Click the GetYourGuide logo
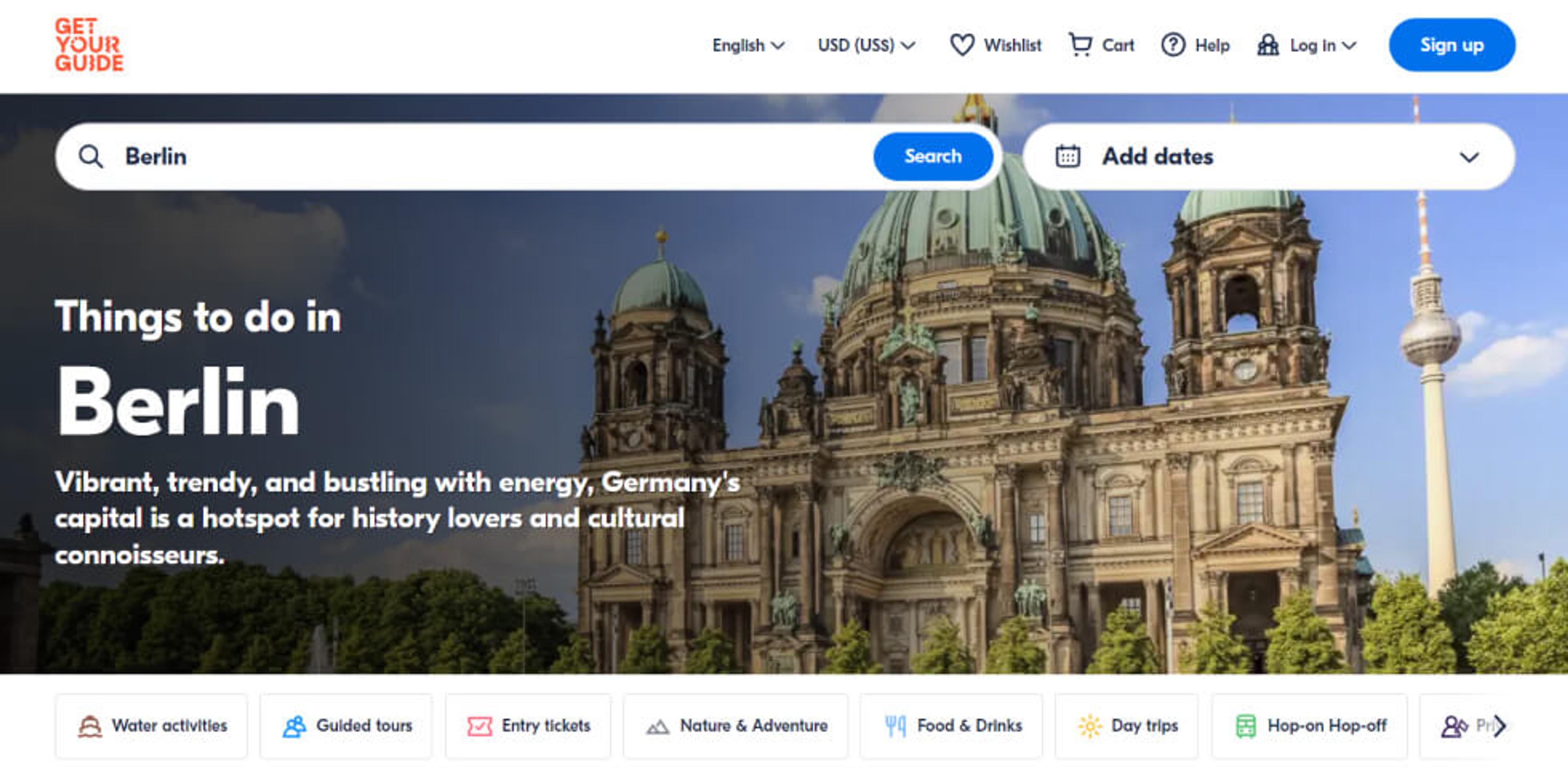 (x=89, y=45)
